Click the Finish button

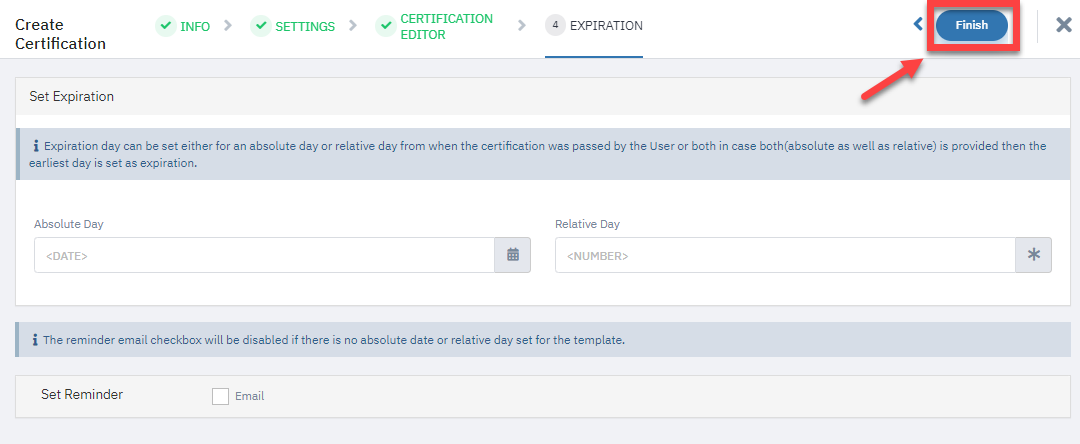point(972,25)
